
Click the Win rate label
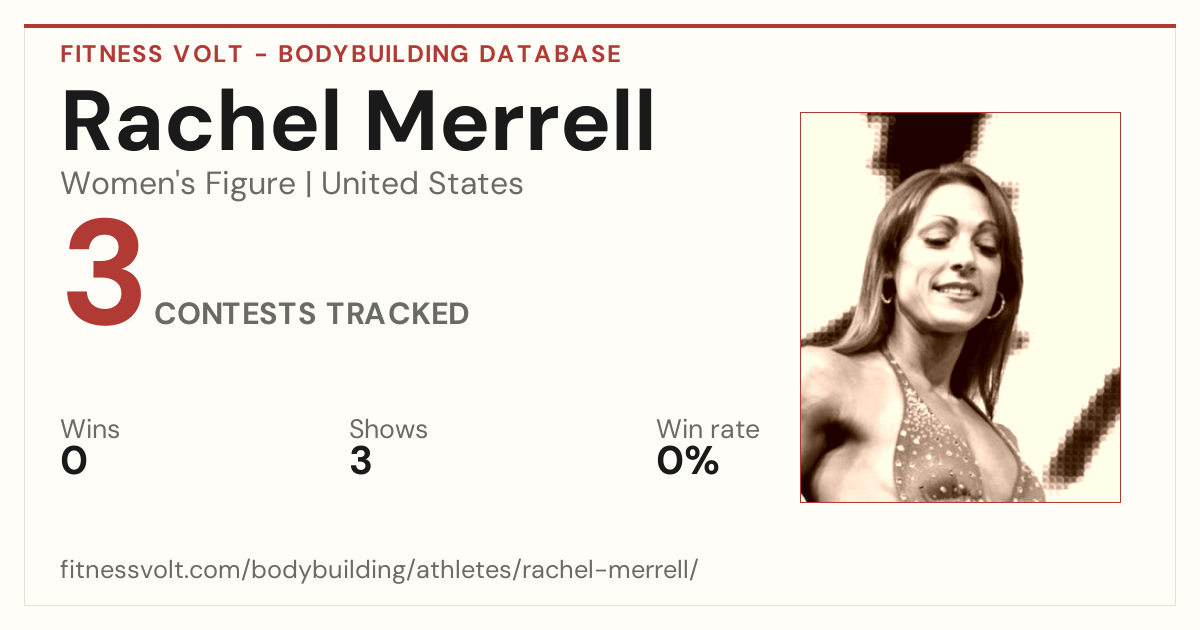pyautogui.click(x=708, y=429)
